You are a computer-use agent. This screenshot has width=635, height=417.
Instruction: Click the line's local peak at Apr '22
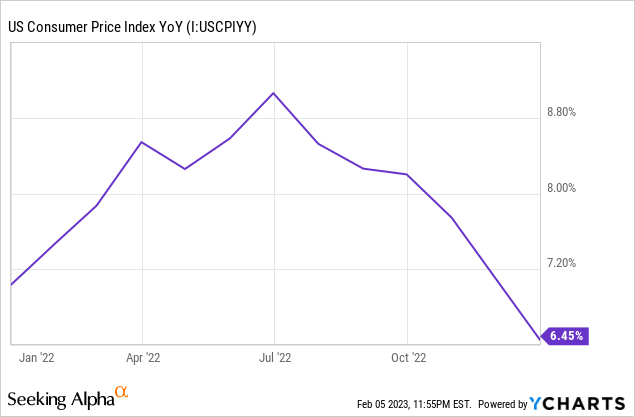pos(142,141)
